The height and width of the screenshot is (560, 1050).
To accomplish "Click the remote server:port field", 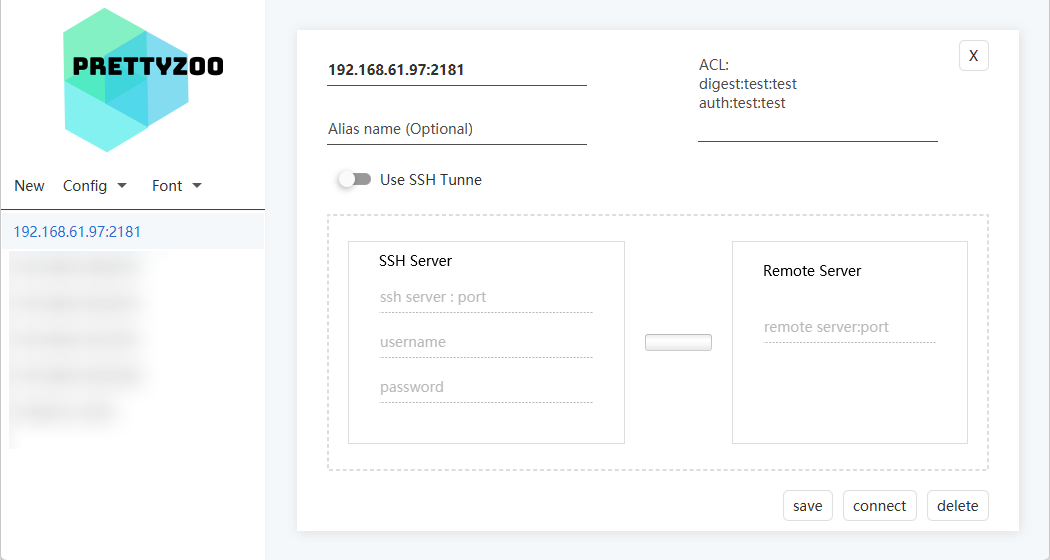I will 849,328.
